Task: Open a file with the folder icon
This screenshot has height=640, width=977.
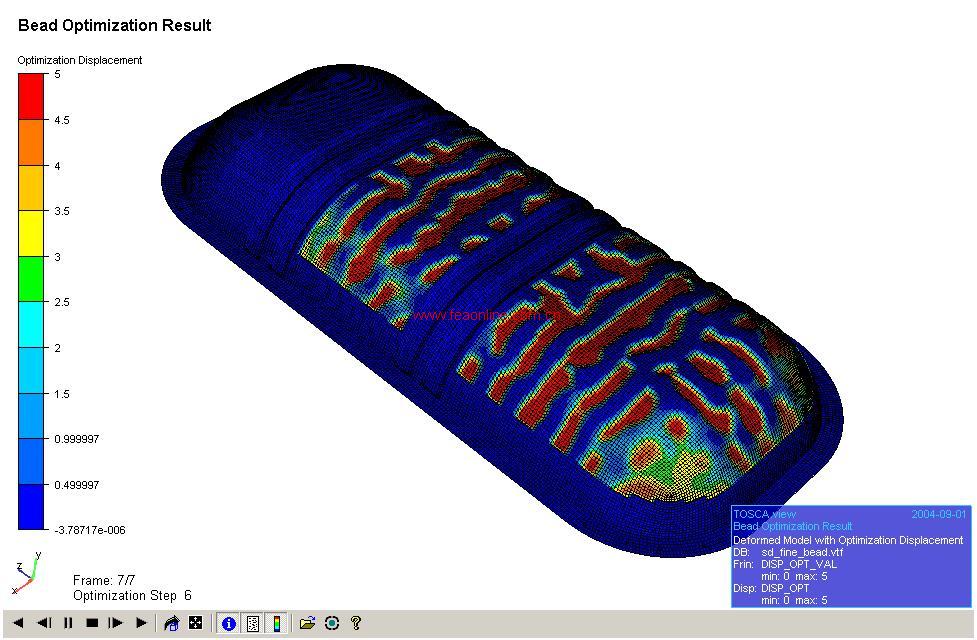Action: click(x=307, y=623)
